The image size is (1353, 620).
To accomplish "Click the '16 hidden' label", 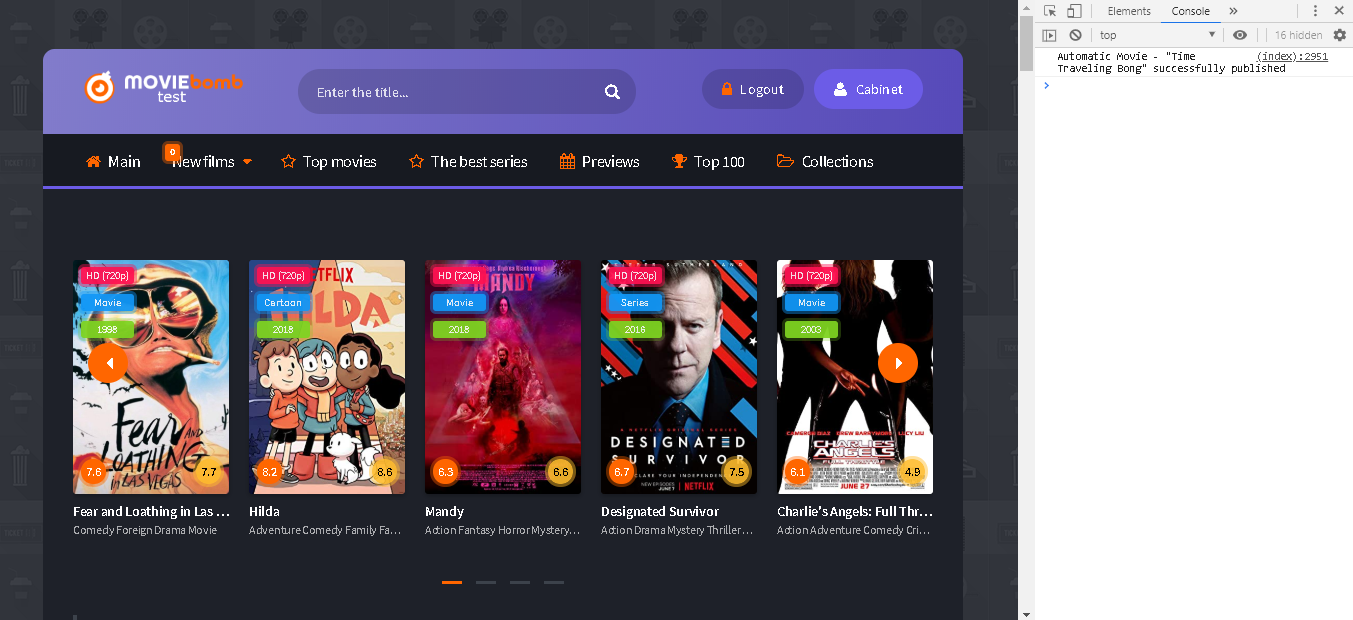I will (x=1298, y=35).
